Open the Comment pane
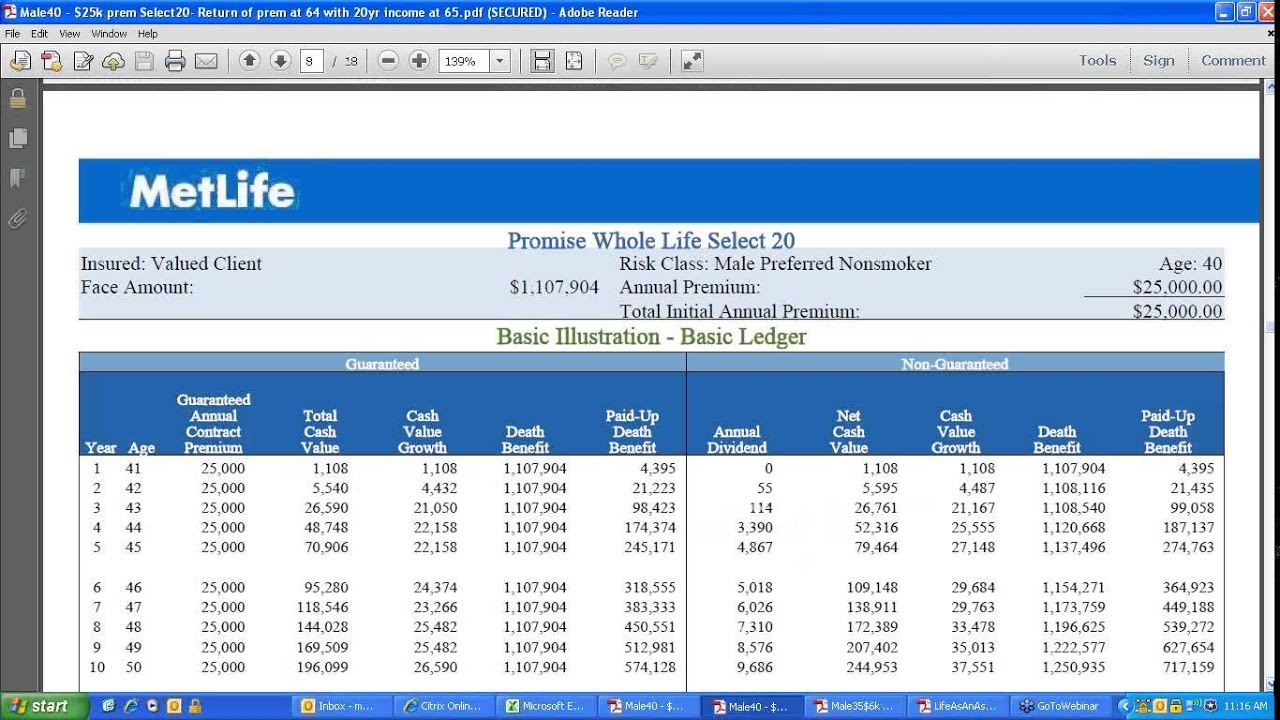The image size is (1280, 720). 1233,60
